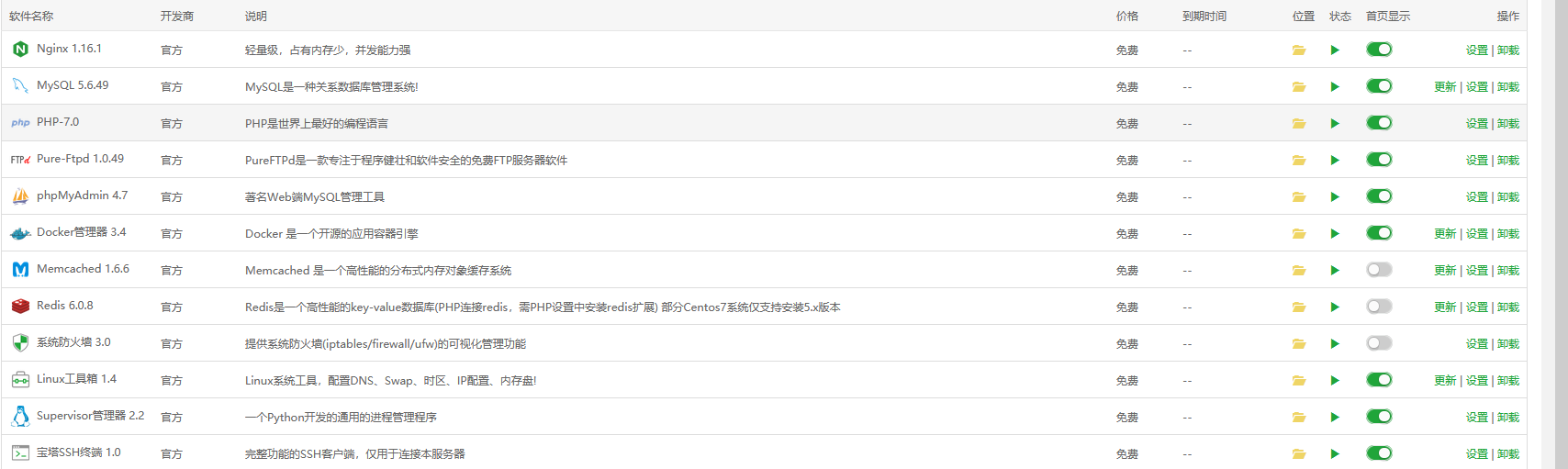1568x469 pixels.
Task: Disable homepage display for Nginx
Action: click(1379, 50)
